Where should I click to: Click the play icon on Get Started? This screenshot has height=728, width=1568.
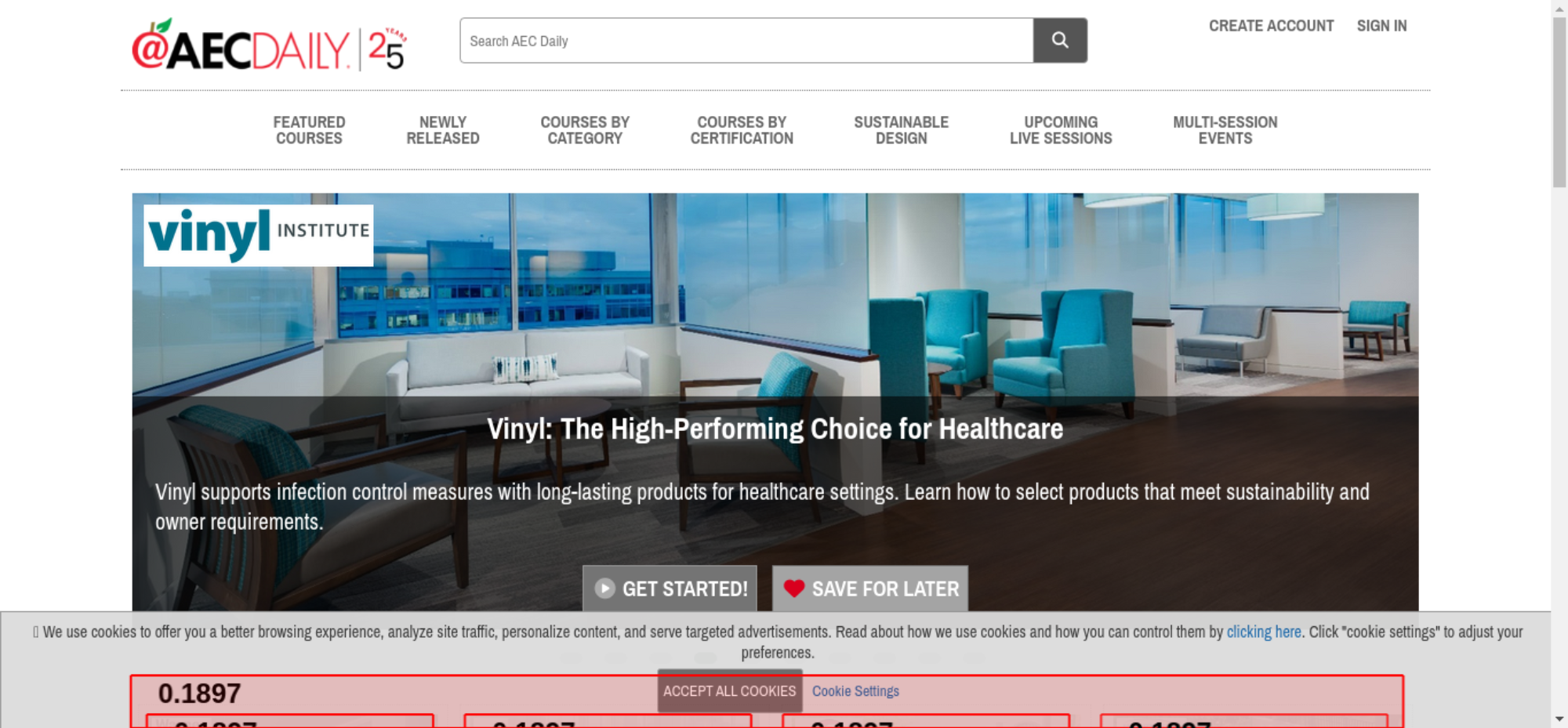(x=604, y=589)
